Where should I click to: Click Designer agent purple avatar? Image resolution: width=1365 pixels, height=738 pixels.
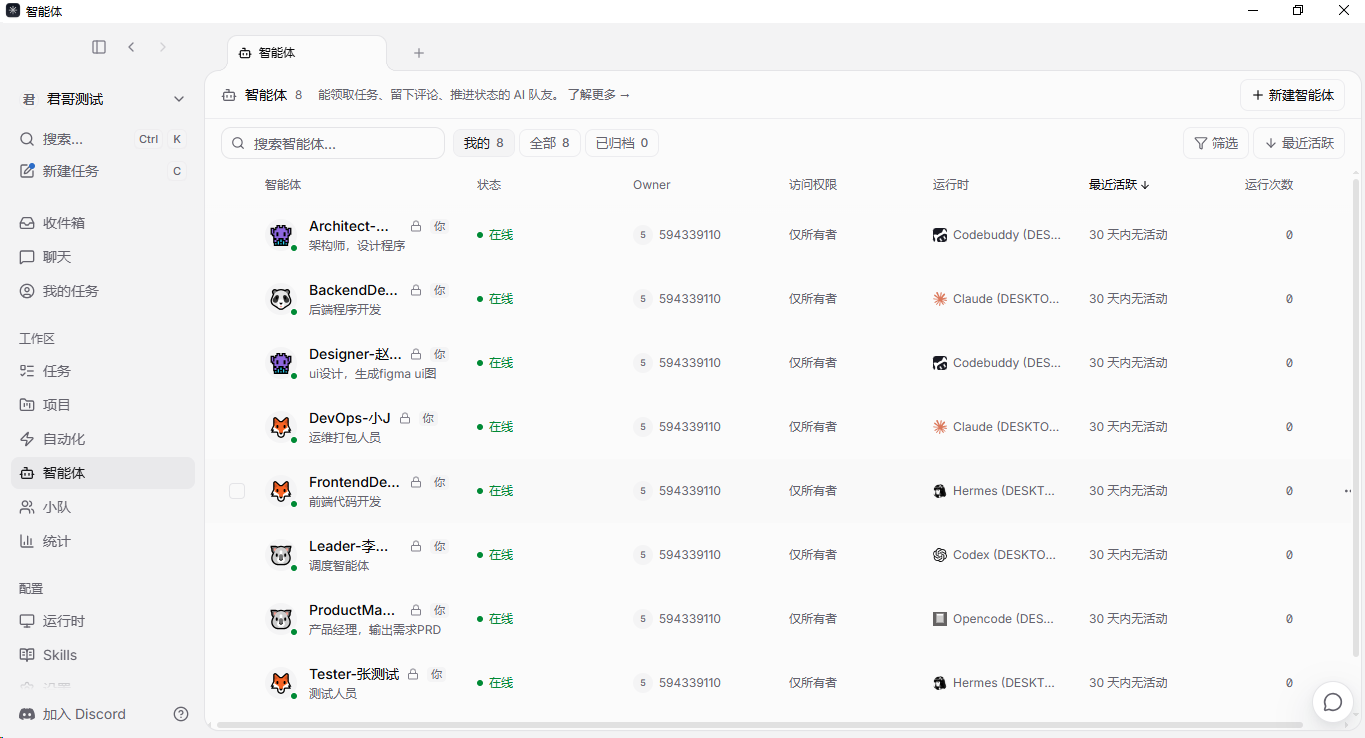(x=281, y=363)
